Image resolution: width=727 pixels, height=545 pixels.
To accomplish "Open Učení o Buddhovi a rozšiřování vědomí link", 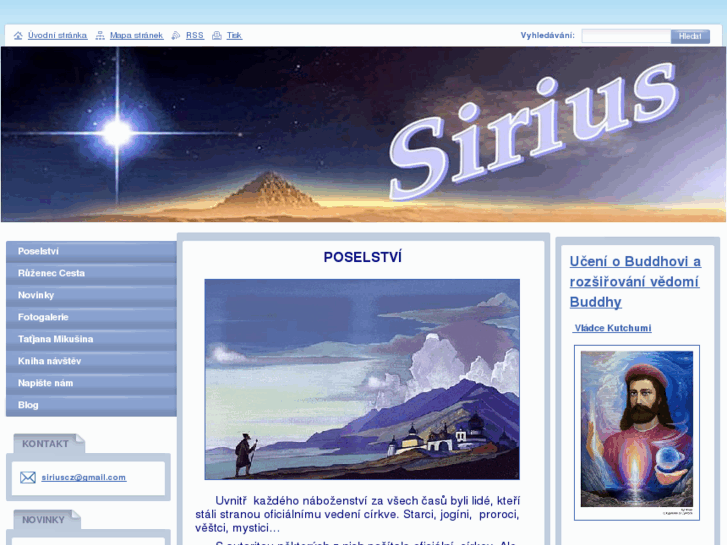I will [635, 282].
